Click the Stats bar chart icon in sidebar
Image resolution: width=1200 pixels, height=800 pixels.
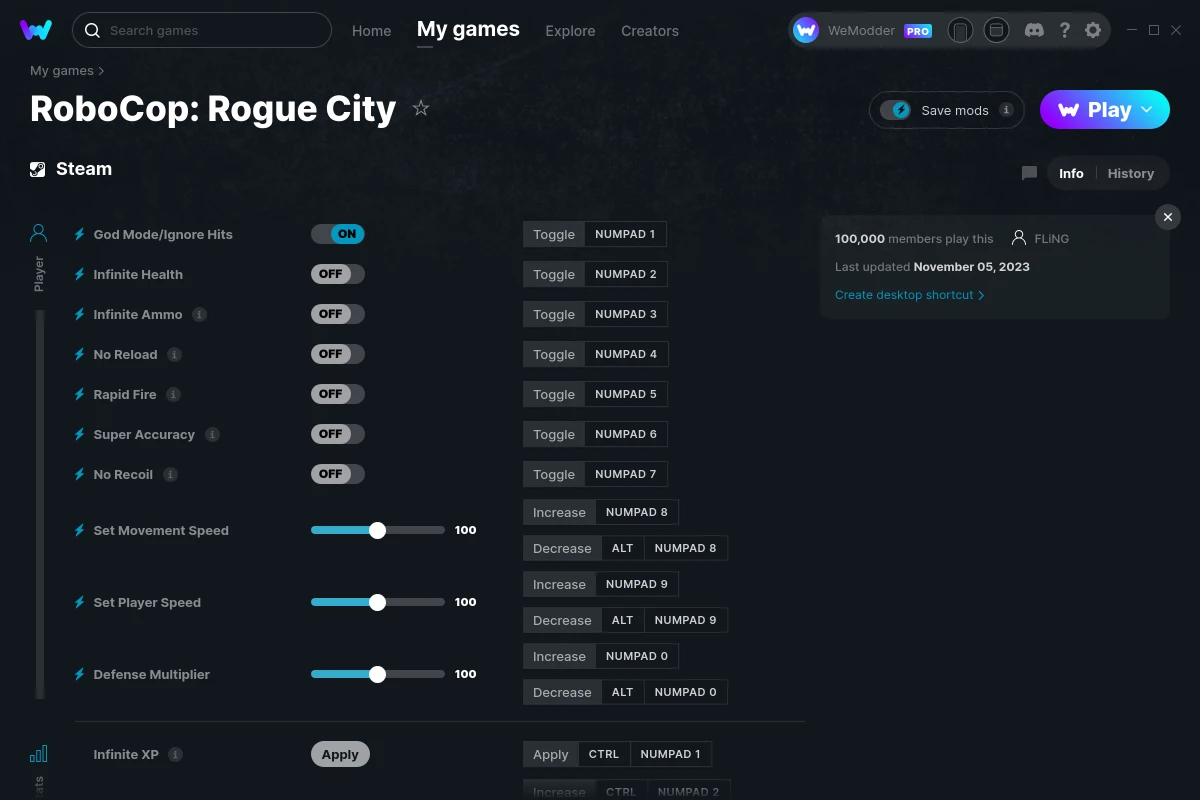click(x=39, y=754)
